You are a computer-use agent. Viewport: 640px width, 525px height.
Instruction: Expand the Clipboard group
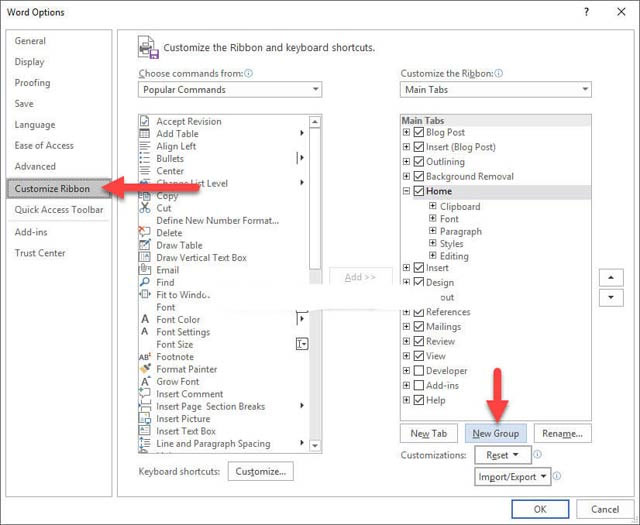point(433,206)
